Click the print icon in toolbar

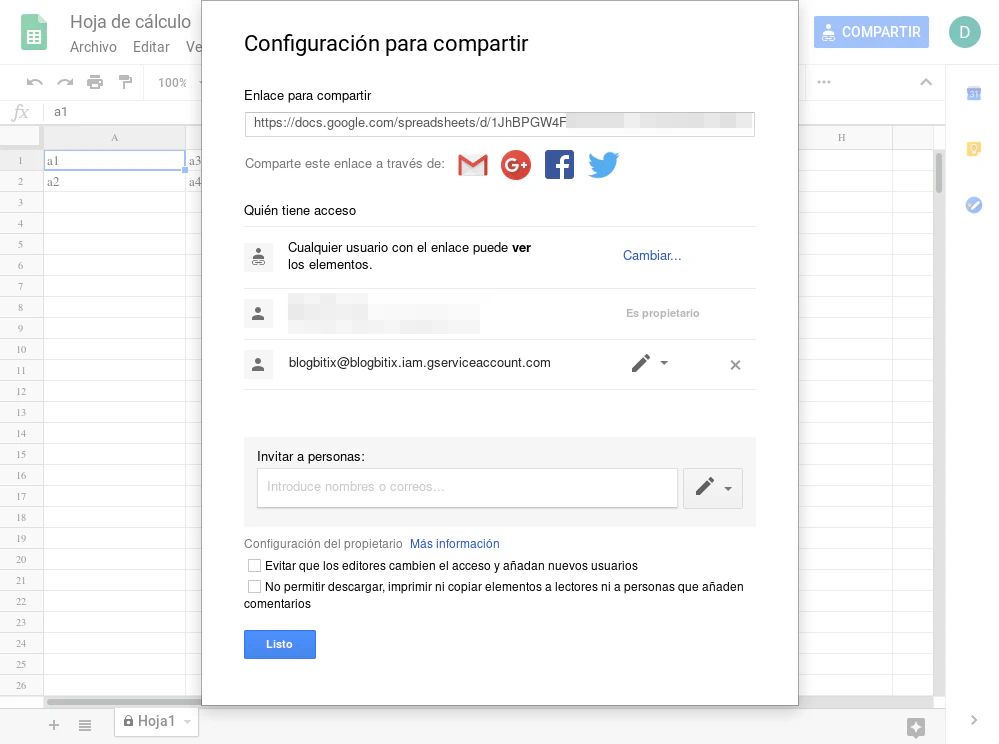(95, 82)
